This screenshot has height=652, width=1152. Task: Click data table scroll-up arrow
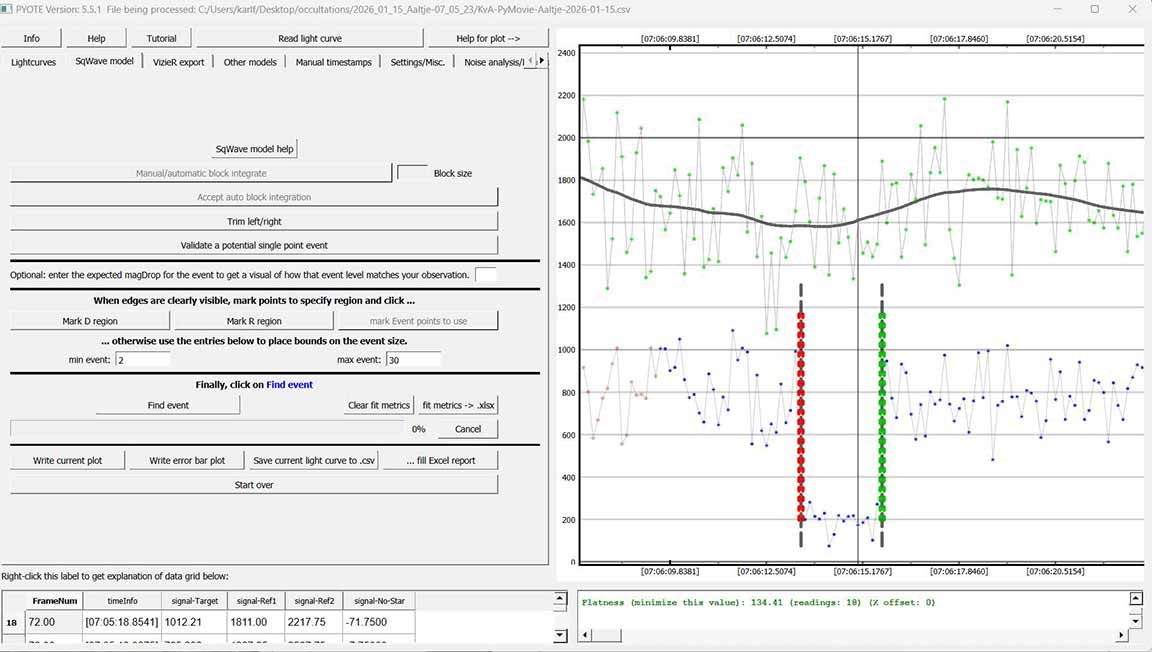pos(559,599)
